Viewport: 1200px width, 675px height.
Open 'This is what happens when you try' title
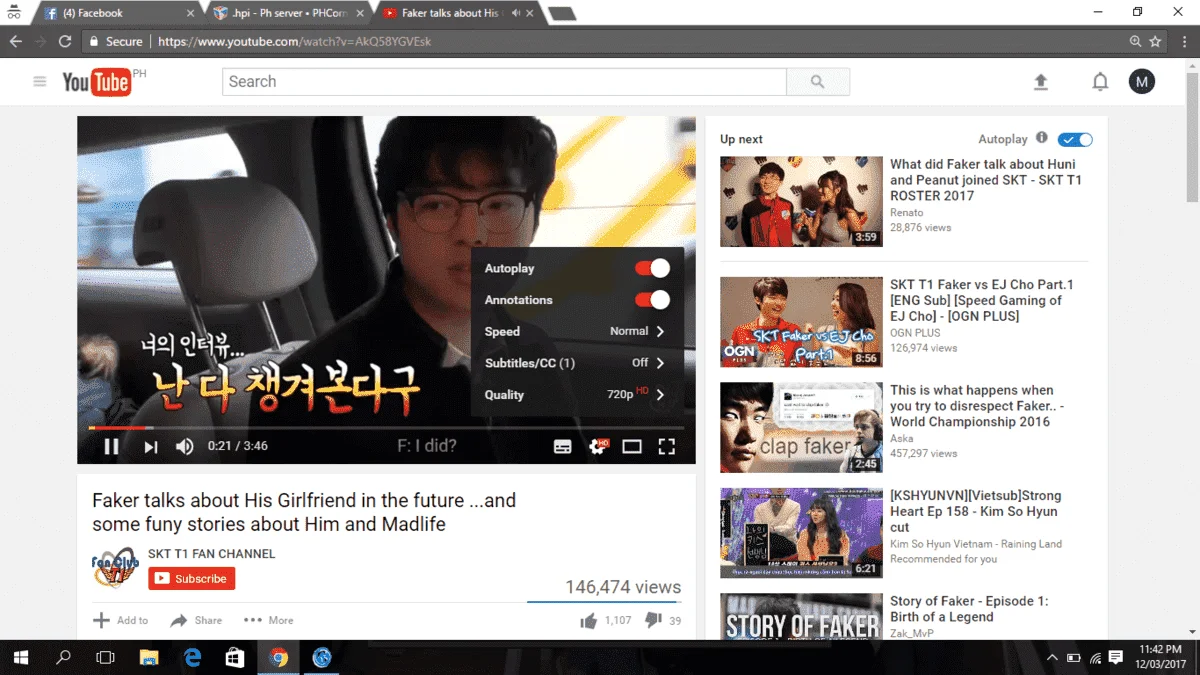[x=977, y=406]
